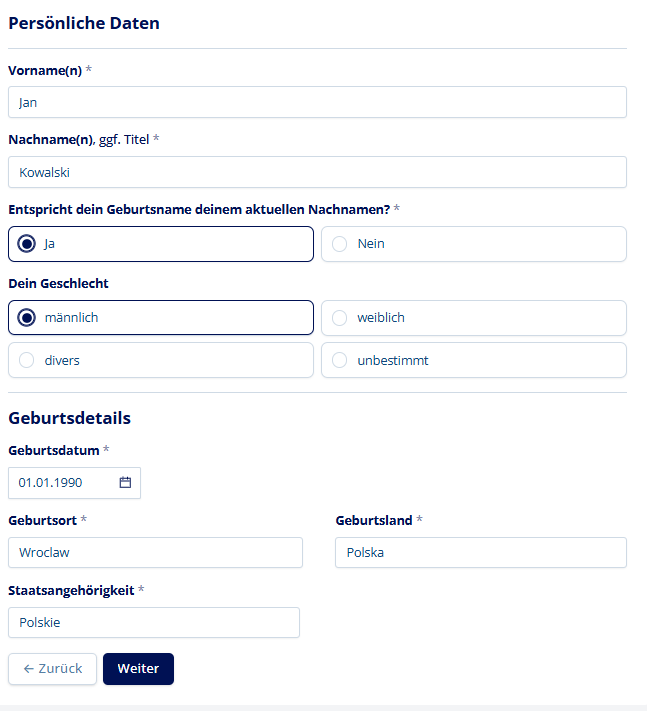
Task: Go back with the Zurück button
Action: pyautogui.click(x=52, y=669)
